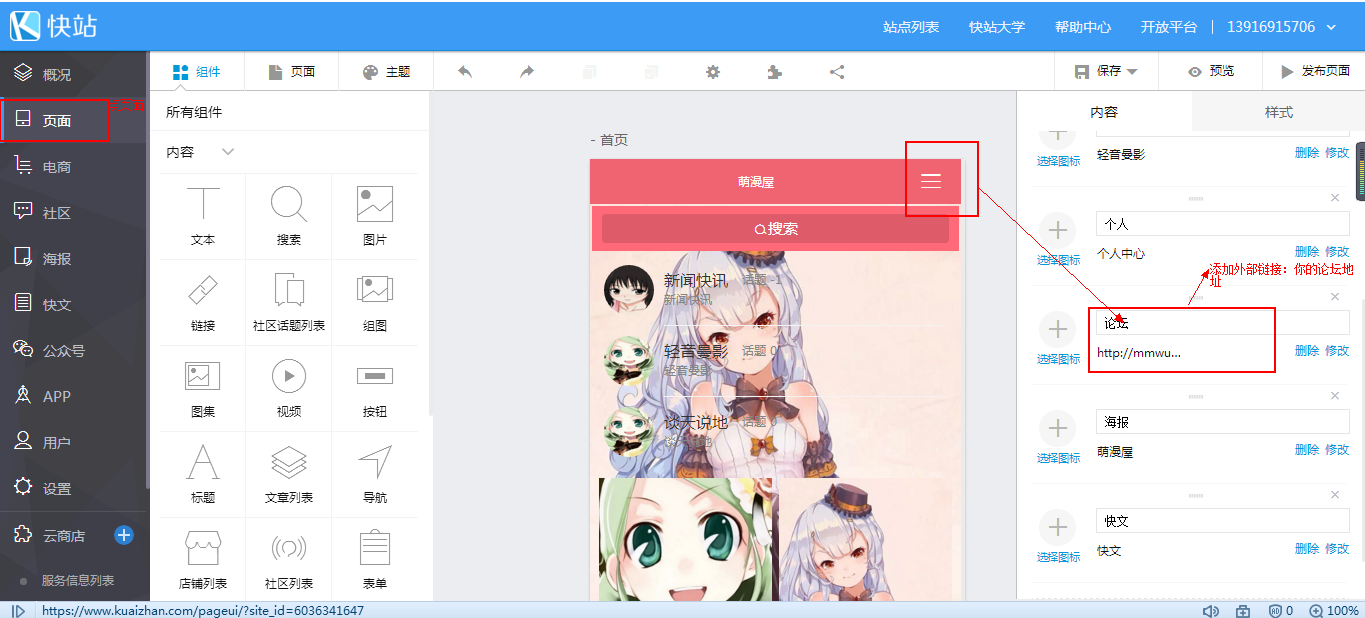Open 快站大学 link in header
The image size is (1365, 618).
(x=997, y=27)
